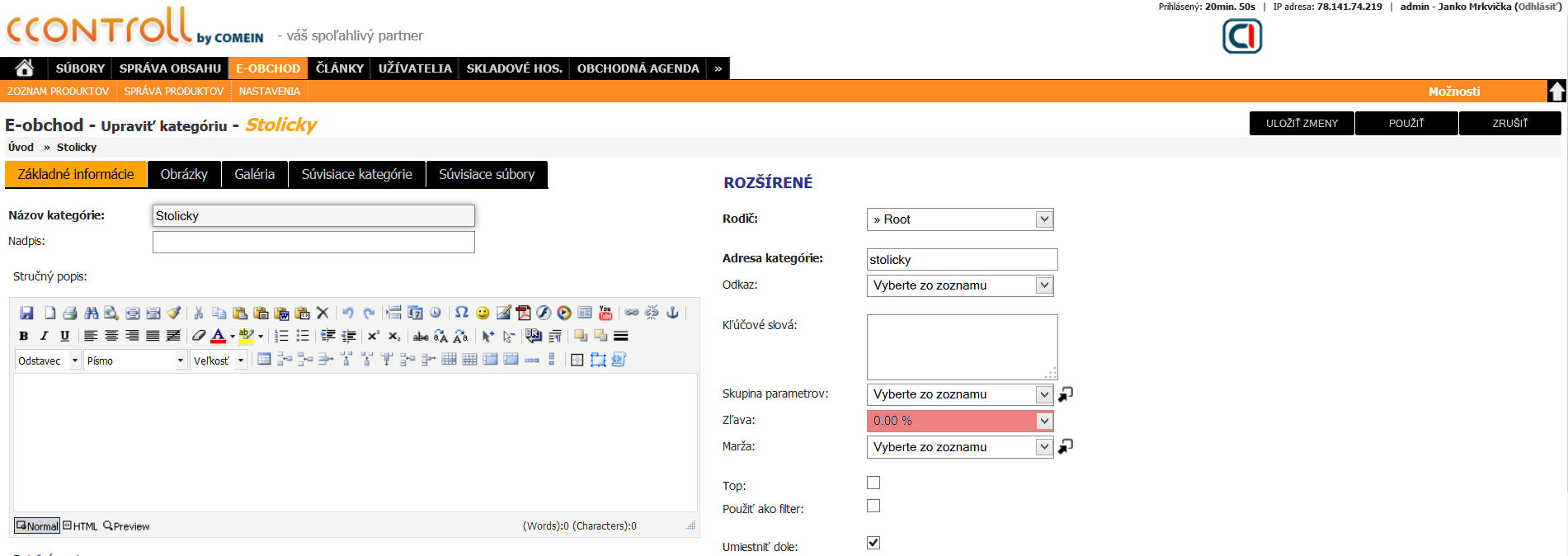Click the insert table icon

click(264, 360)
